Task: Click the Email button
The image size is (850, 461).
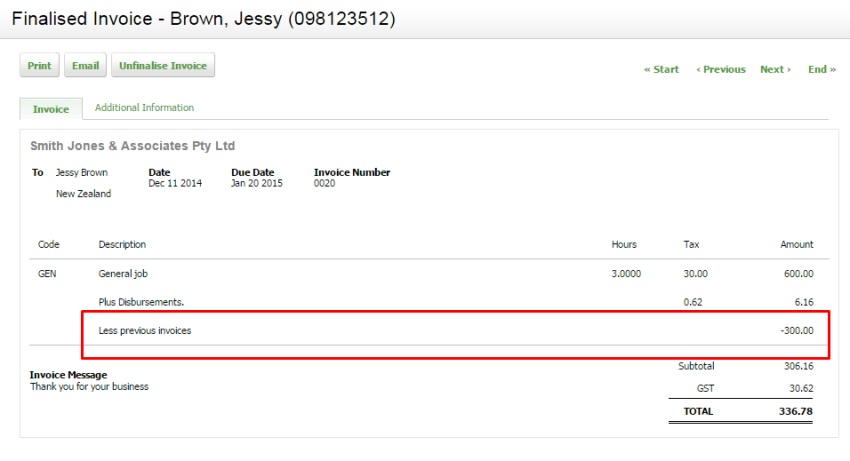Action: tap(85, 65)
